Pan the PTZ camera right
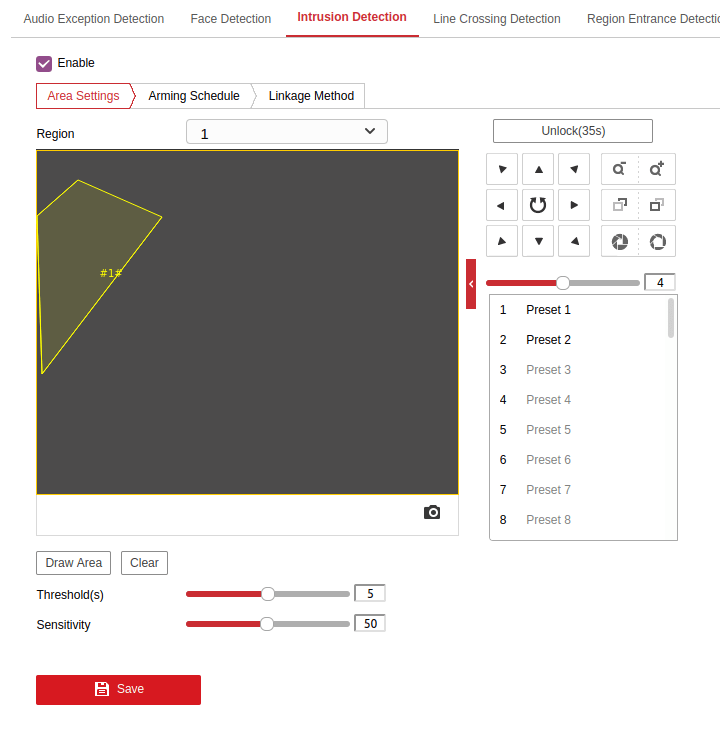720x741 pixels. coord(574,205)
